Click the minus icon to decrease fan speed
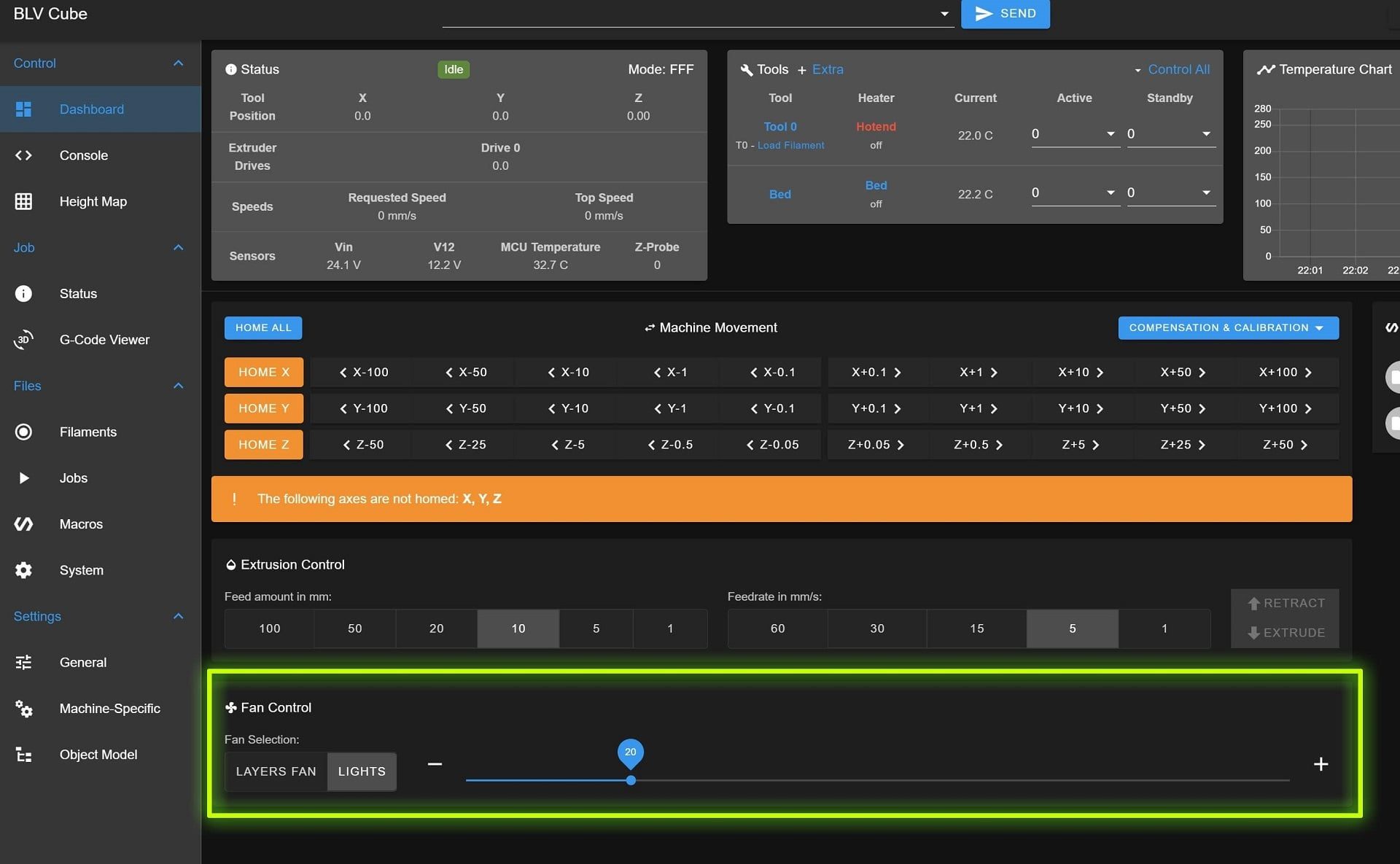The height and width of the screenshot is (864, 1400). coord(435,764)
